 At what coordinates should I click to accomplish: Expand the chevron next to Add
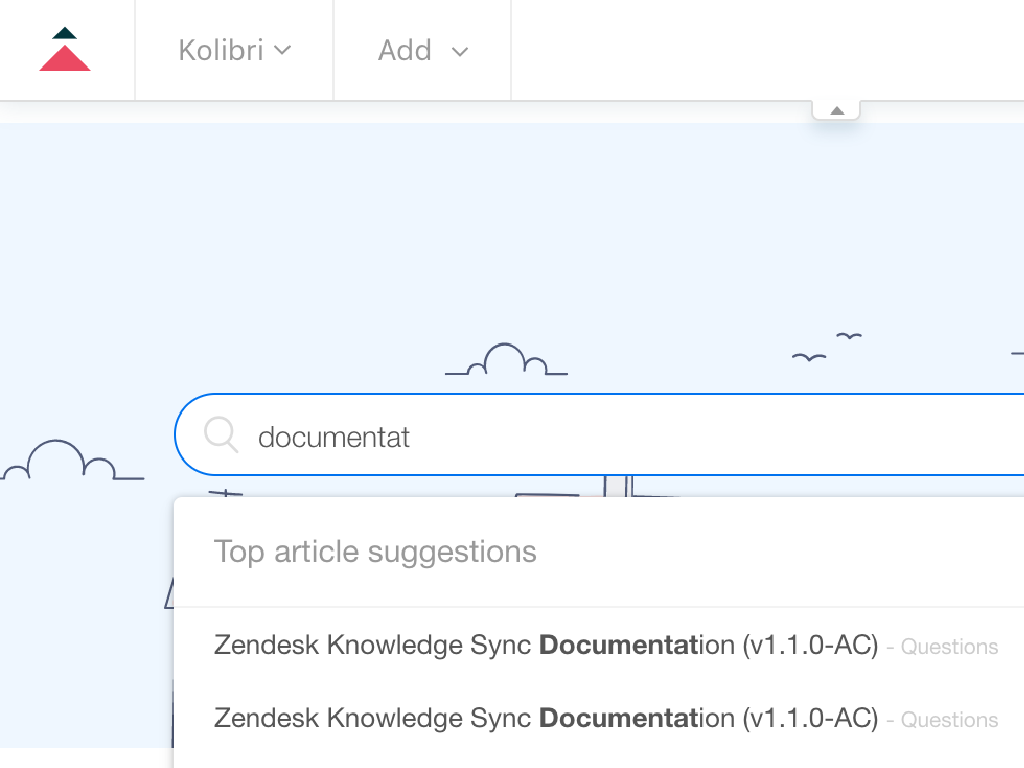point(460,51)
